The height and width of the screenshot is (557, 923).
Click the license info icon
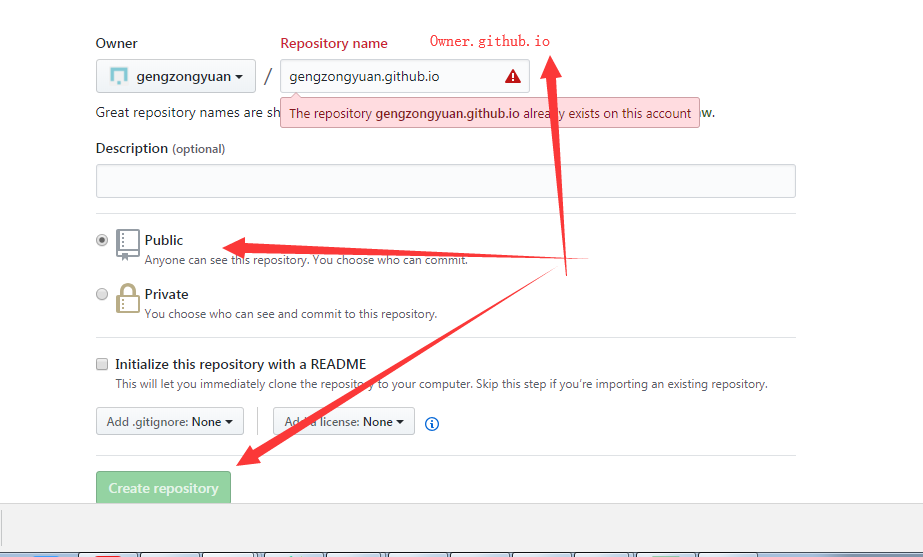[x=431, y=424]
